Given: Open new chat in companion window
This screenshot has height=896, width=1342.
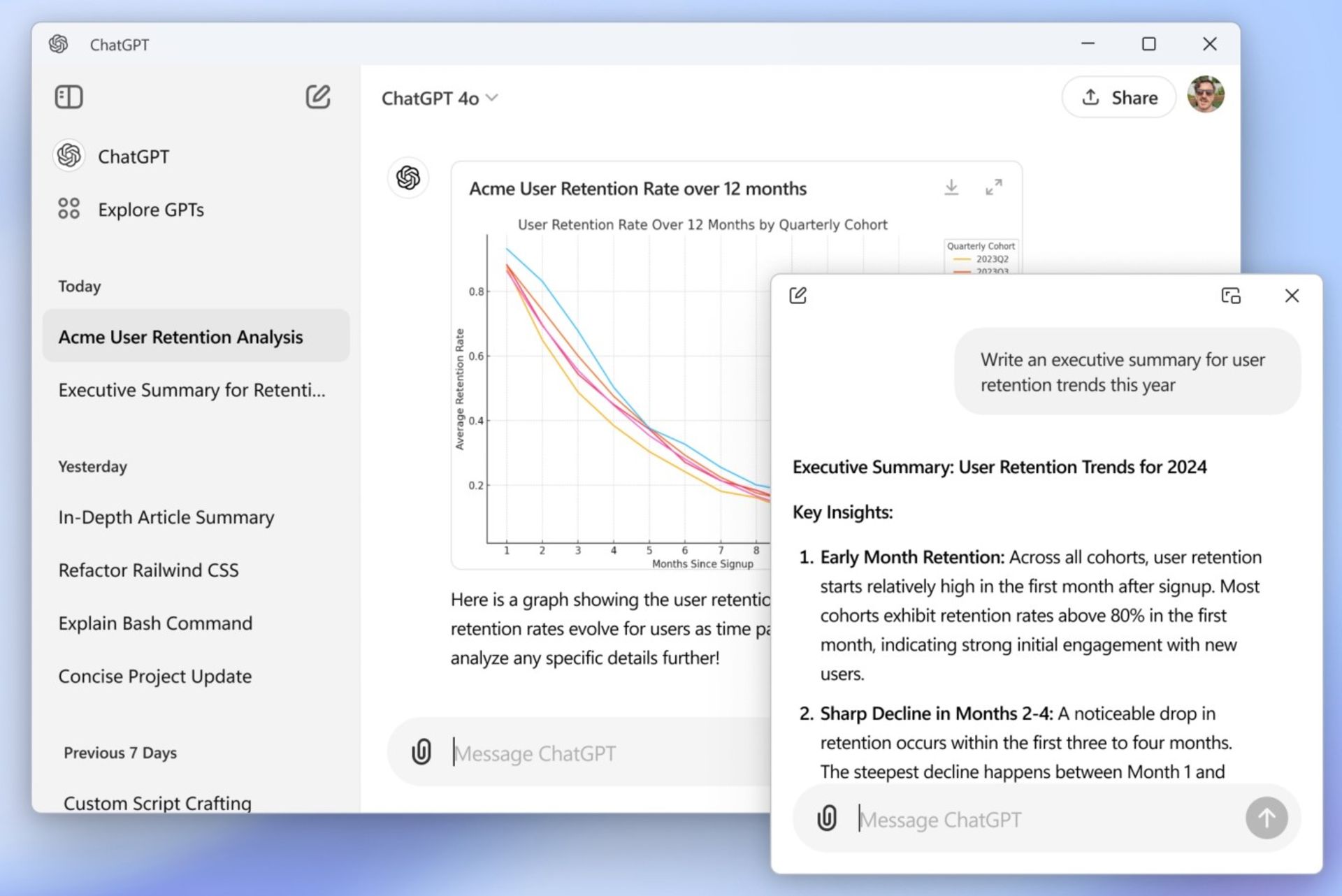Looking at the screenshot, I should (x=798, y=296).
